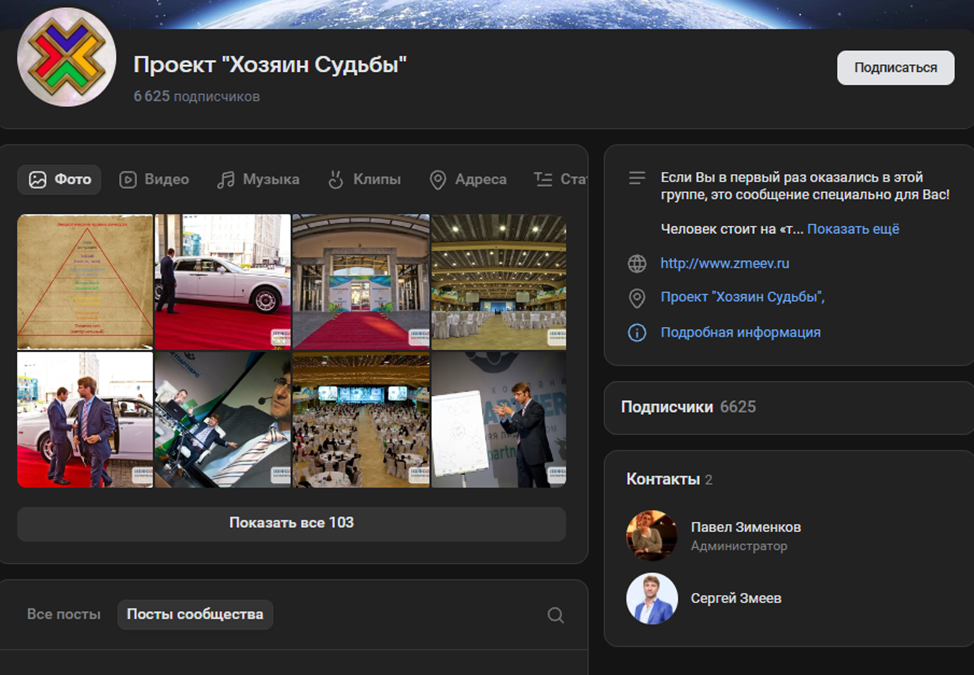Open Сергей Змеев's avatar
This screenshot has width=974, height=675.
[652, 599]
